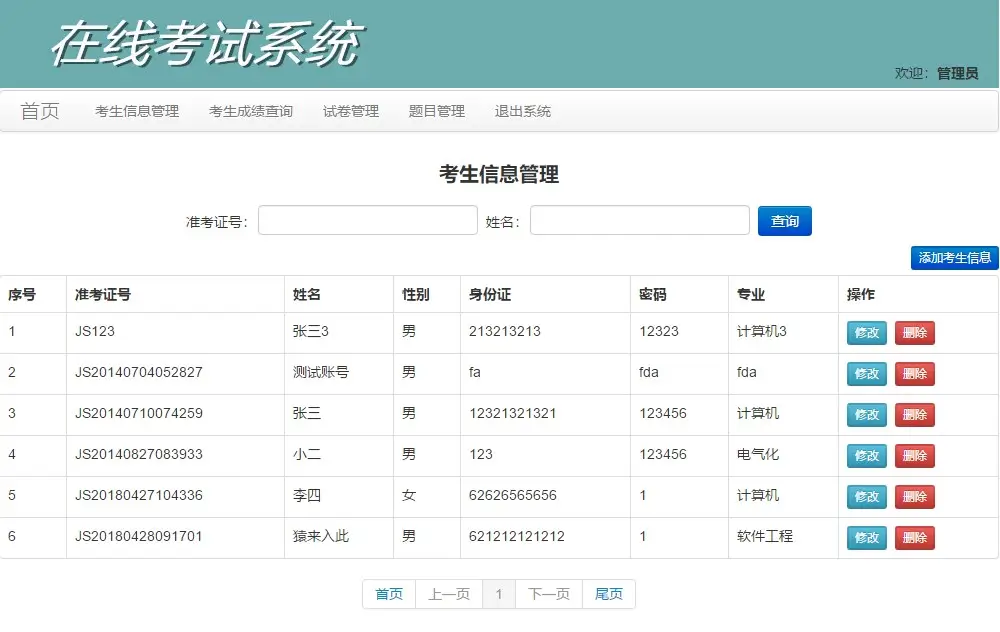Click 删除 for 测试账号
The height and width of the screenshot is (632, 1000).
click(x=914, y=373)
